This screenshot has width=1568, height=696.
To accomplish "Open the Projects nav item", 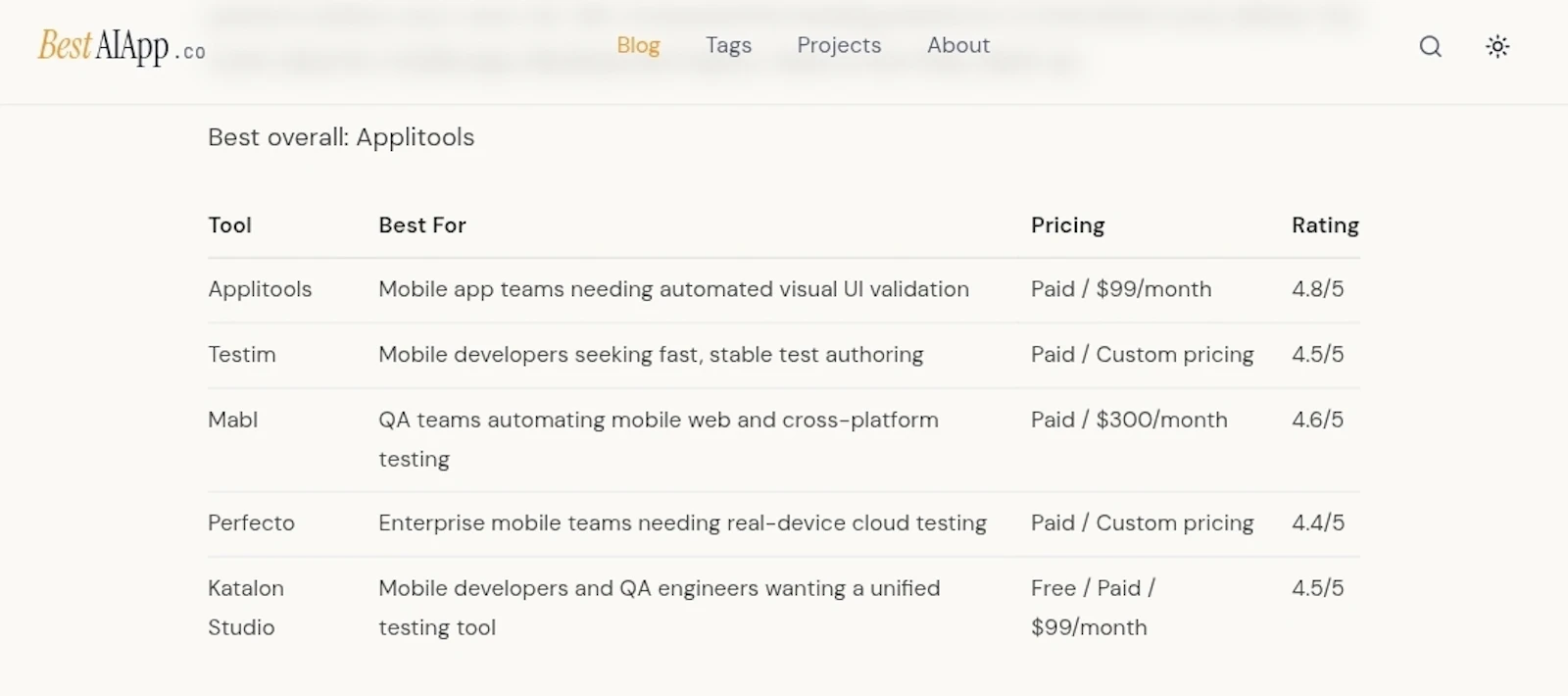I will 839,45.
